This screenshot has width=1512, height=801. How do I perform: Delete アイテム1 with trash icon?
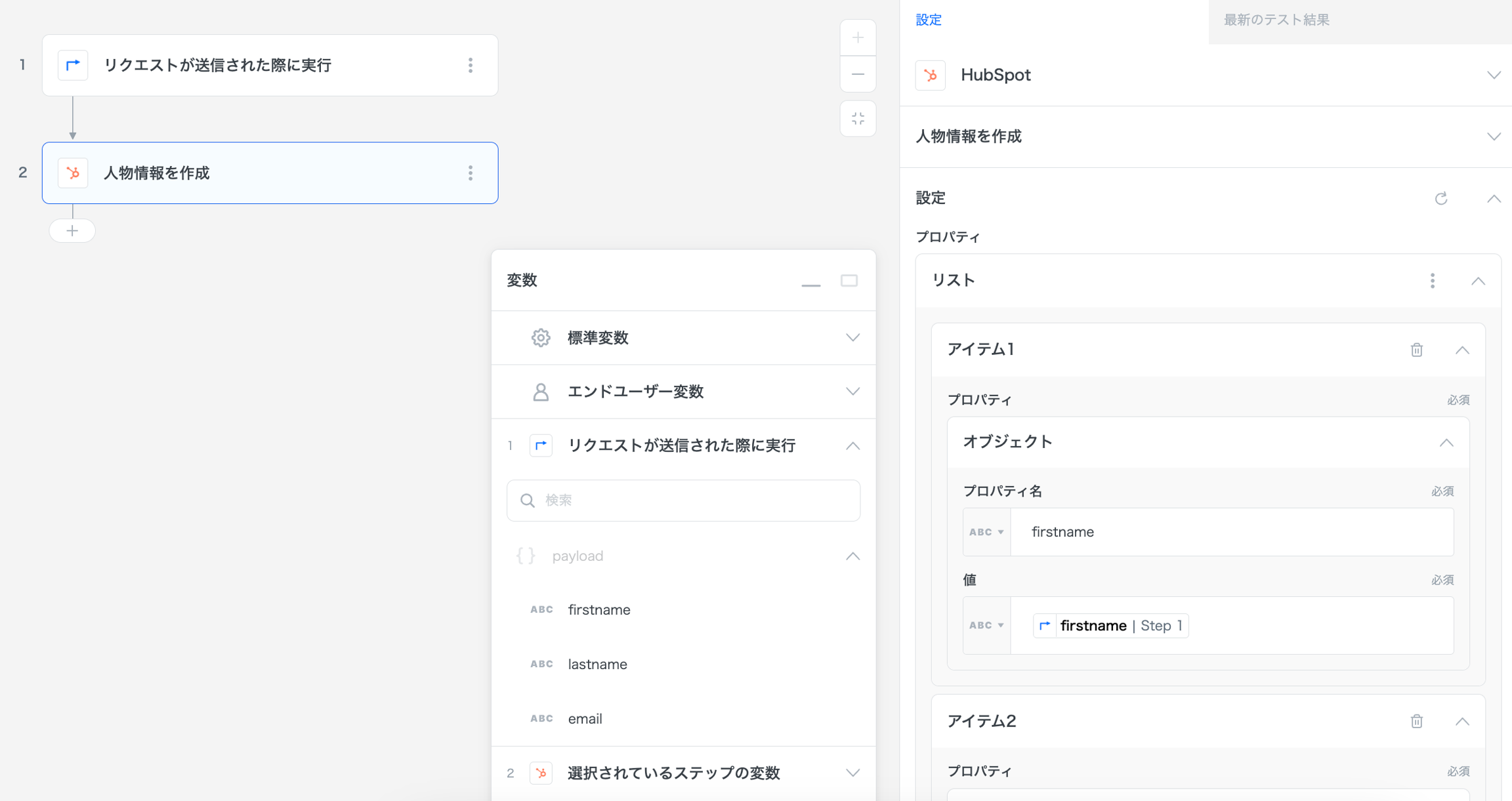(x=1416, y=350)
